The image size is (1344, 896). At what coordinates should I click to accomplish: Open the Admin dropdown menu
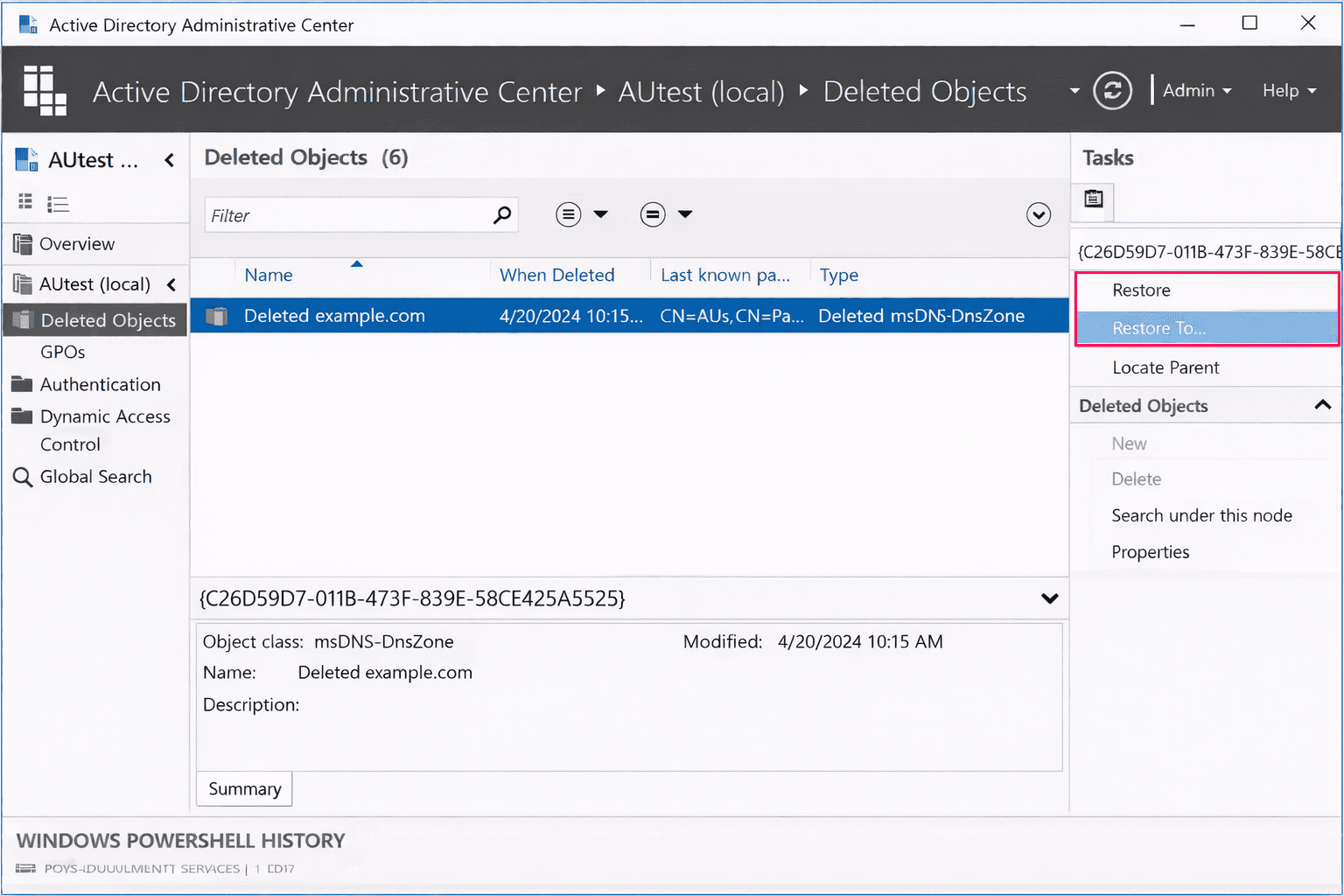(x=1197, y=90)
